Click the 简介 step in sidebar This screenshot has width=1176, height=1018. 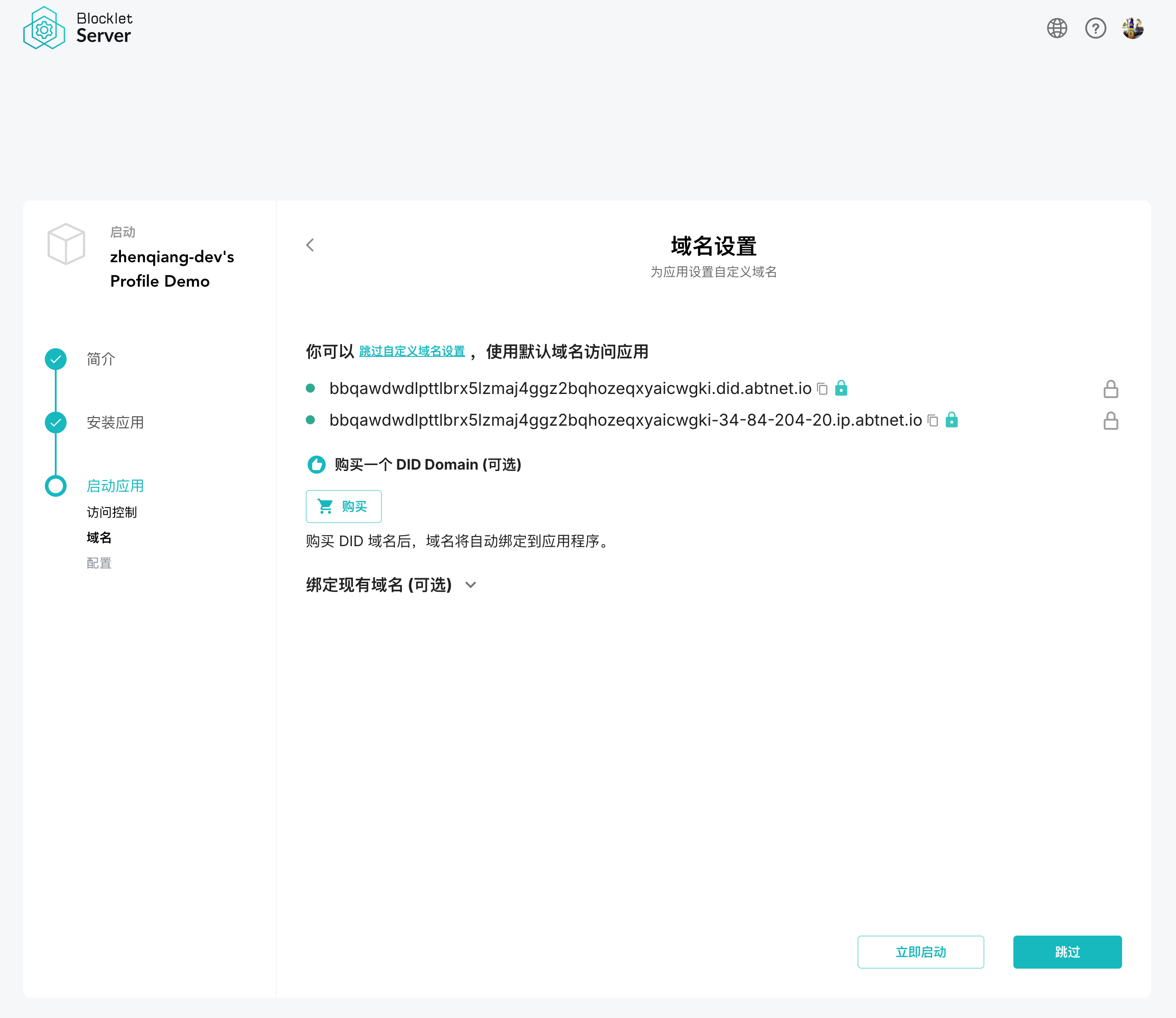pyautogui.click(x=101, y=359)
